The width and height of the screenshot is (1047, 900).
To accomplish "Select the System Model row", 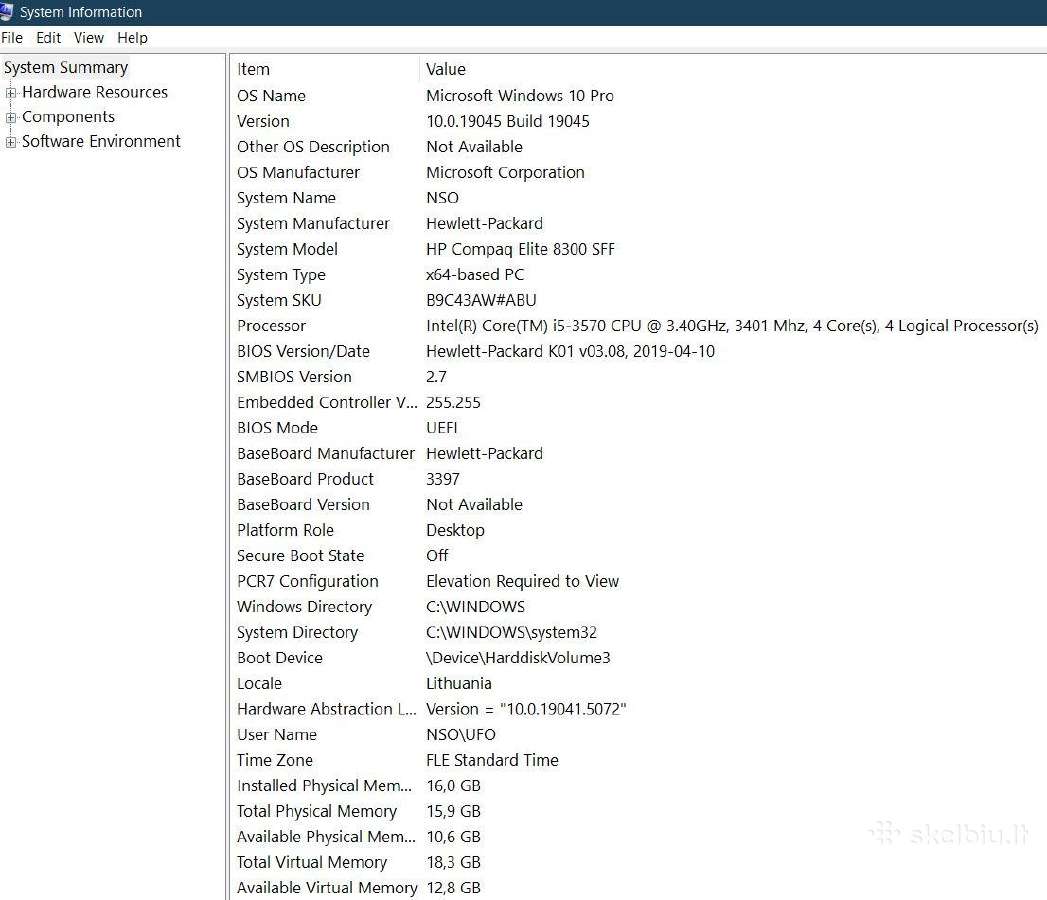I will pyautogui.click(x=287, y=249).
